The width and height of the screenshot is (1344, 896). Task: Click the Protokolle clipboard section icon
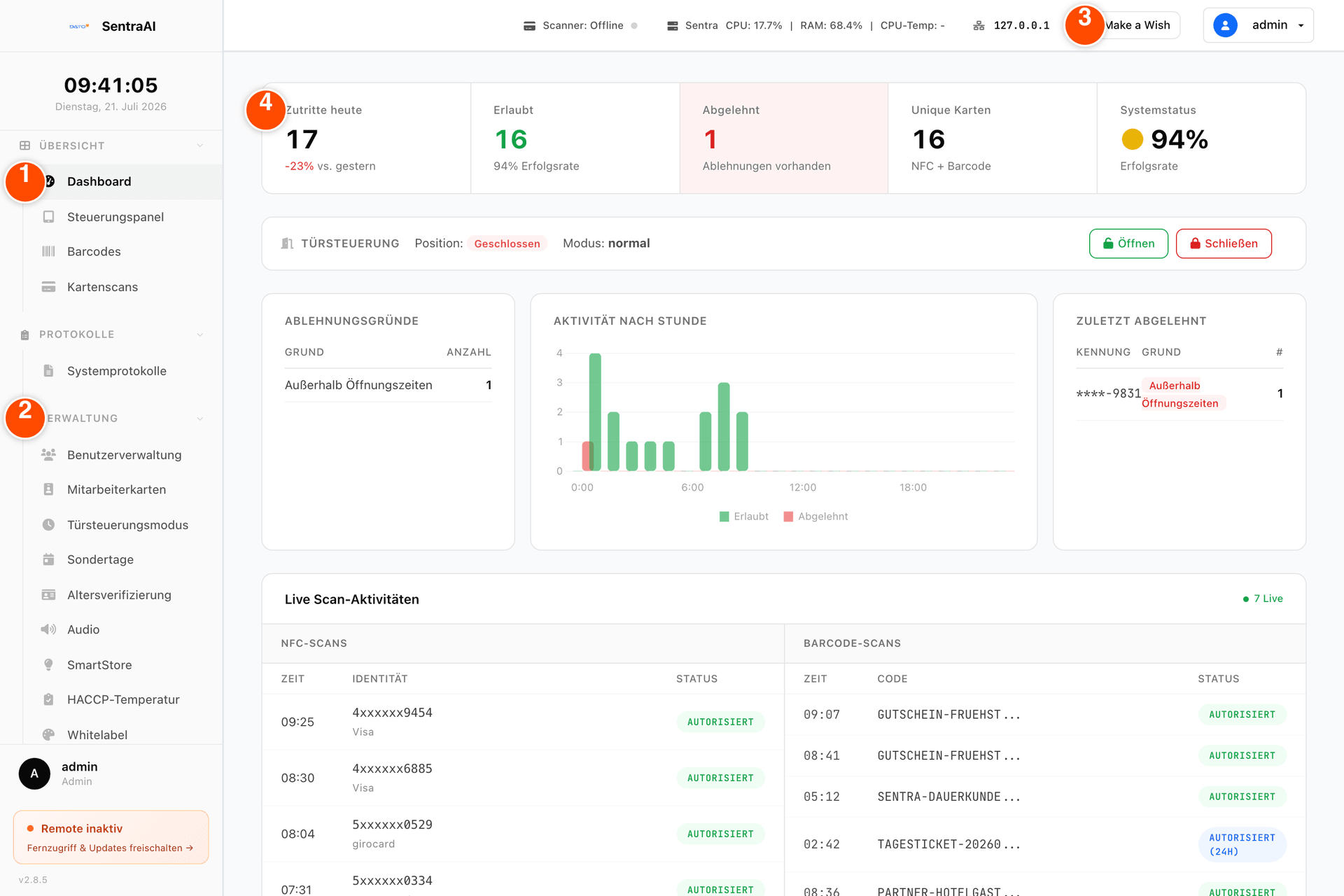tap(25, 335)
